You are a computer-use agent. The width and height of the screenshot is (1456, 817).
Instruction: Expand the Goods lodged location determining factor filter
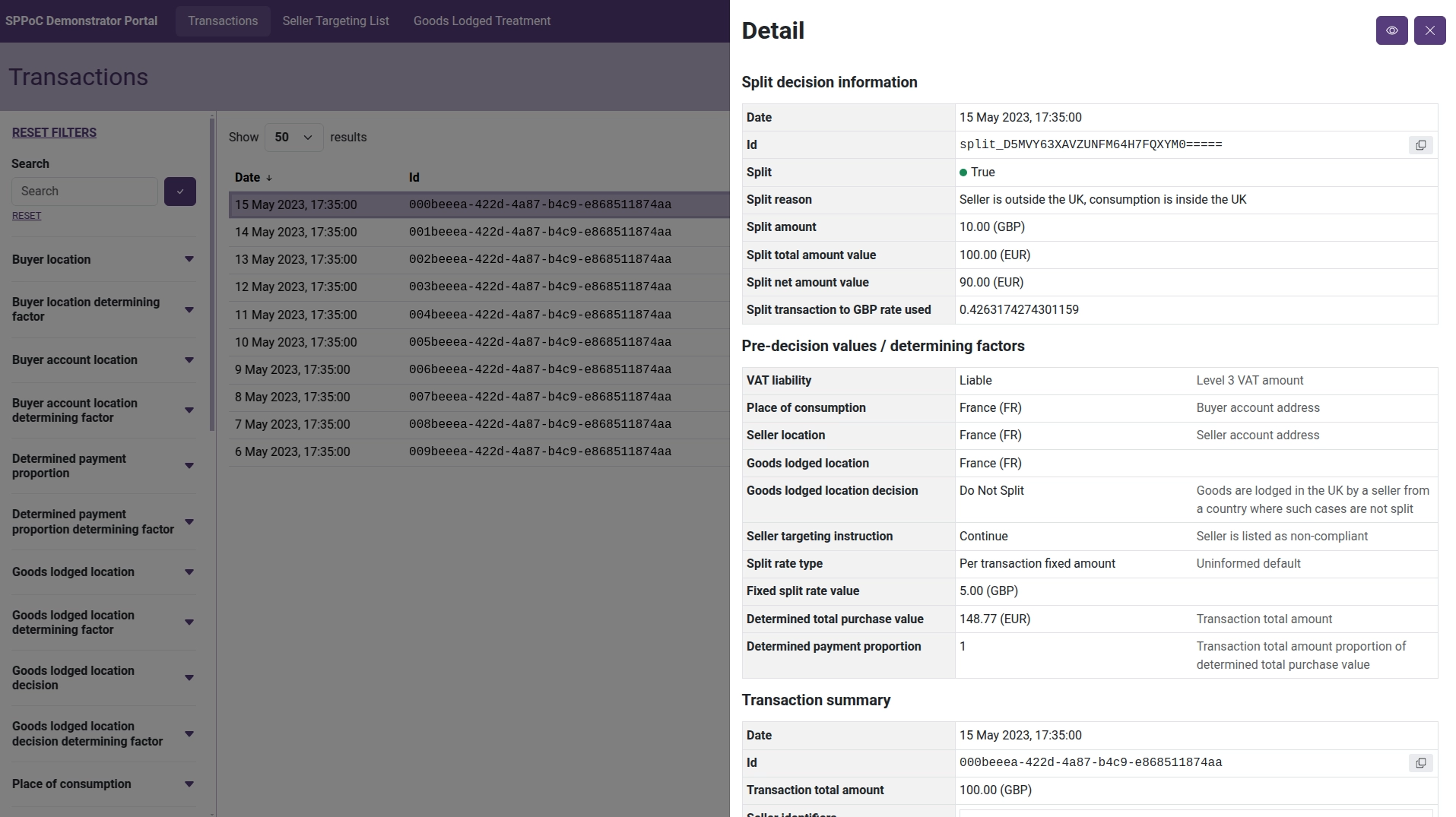[189, 622]
